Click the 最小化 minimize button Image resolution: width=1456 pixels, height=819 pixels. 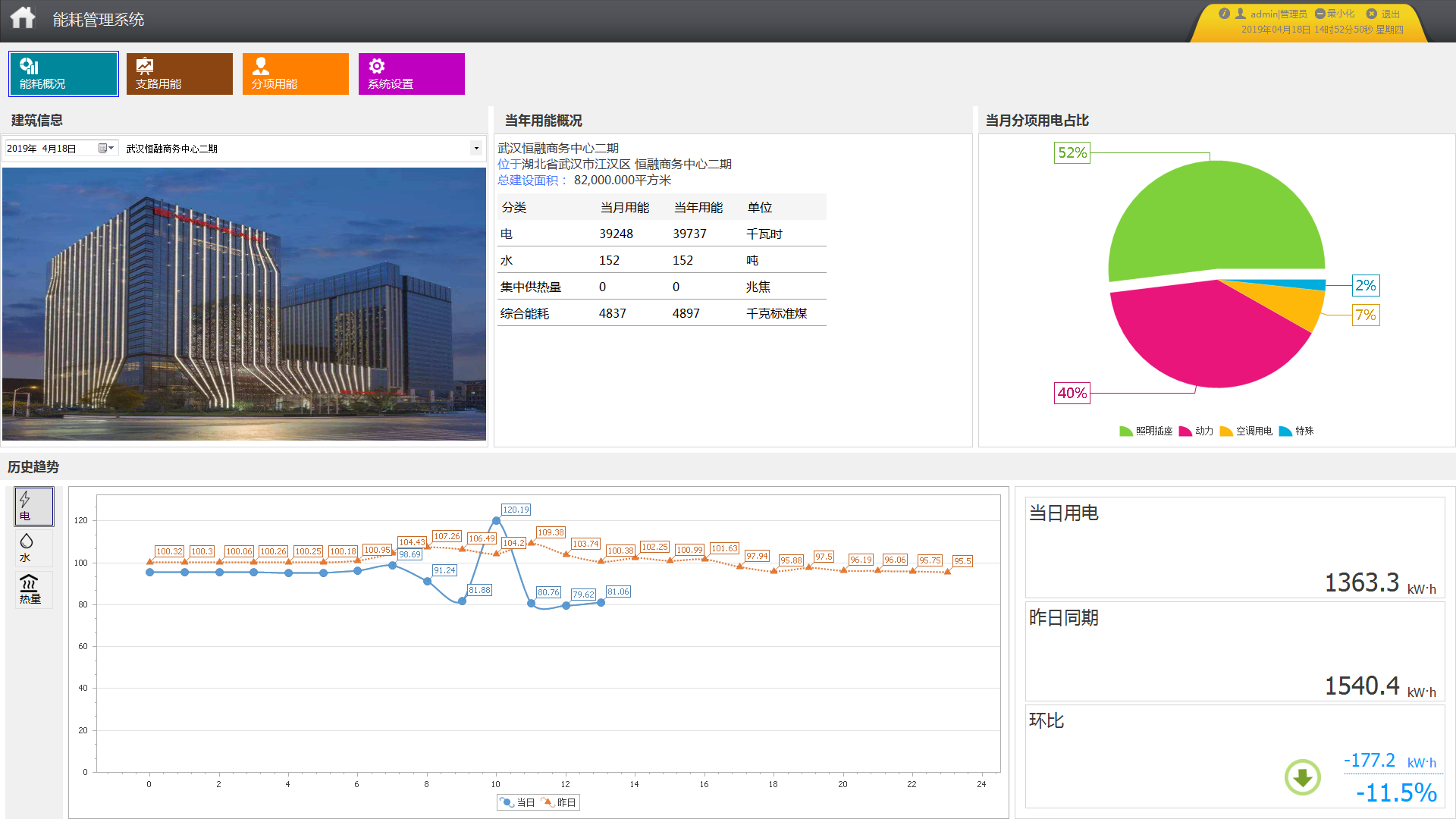(x=1335, y=14)
